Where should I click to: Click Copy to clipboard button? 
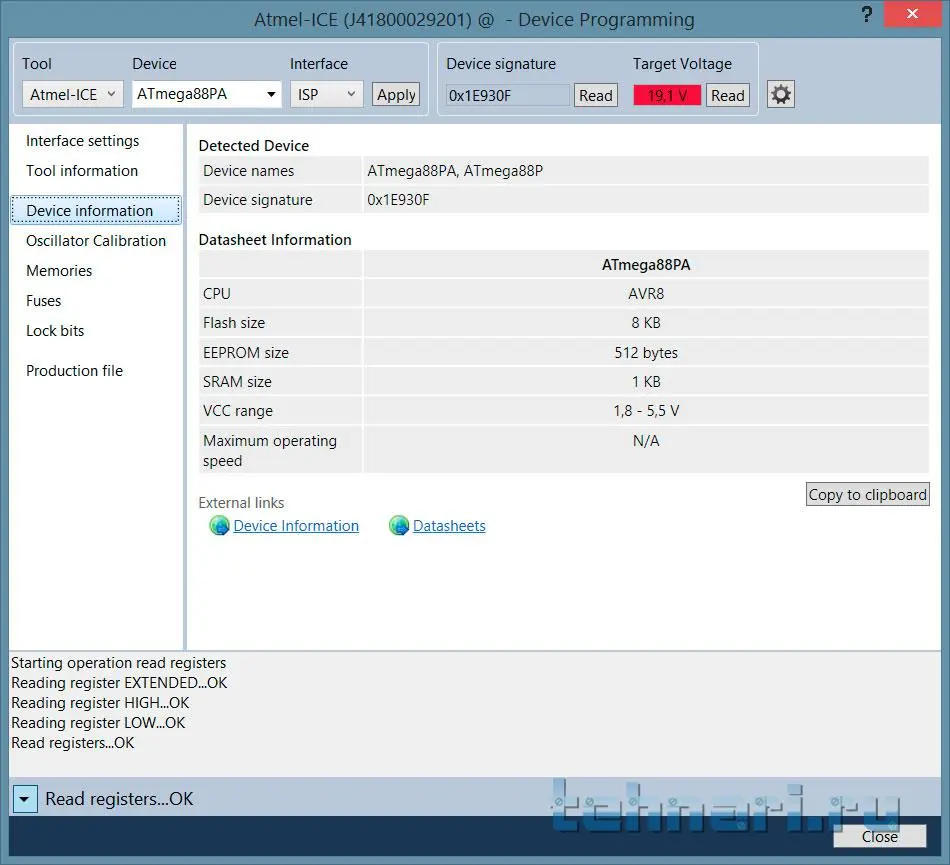(868, 494)
